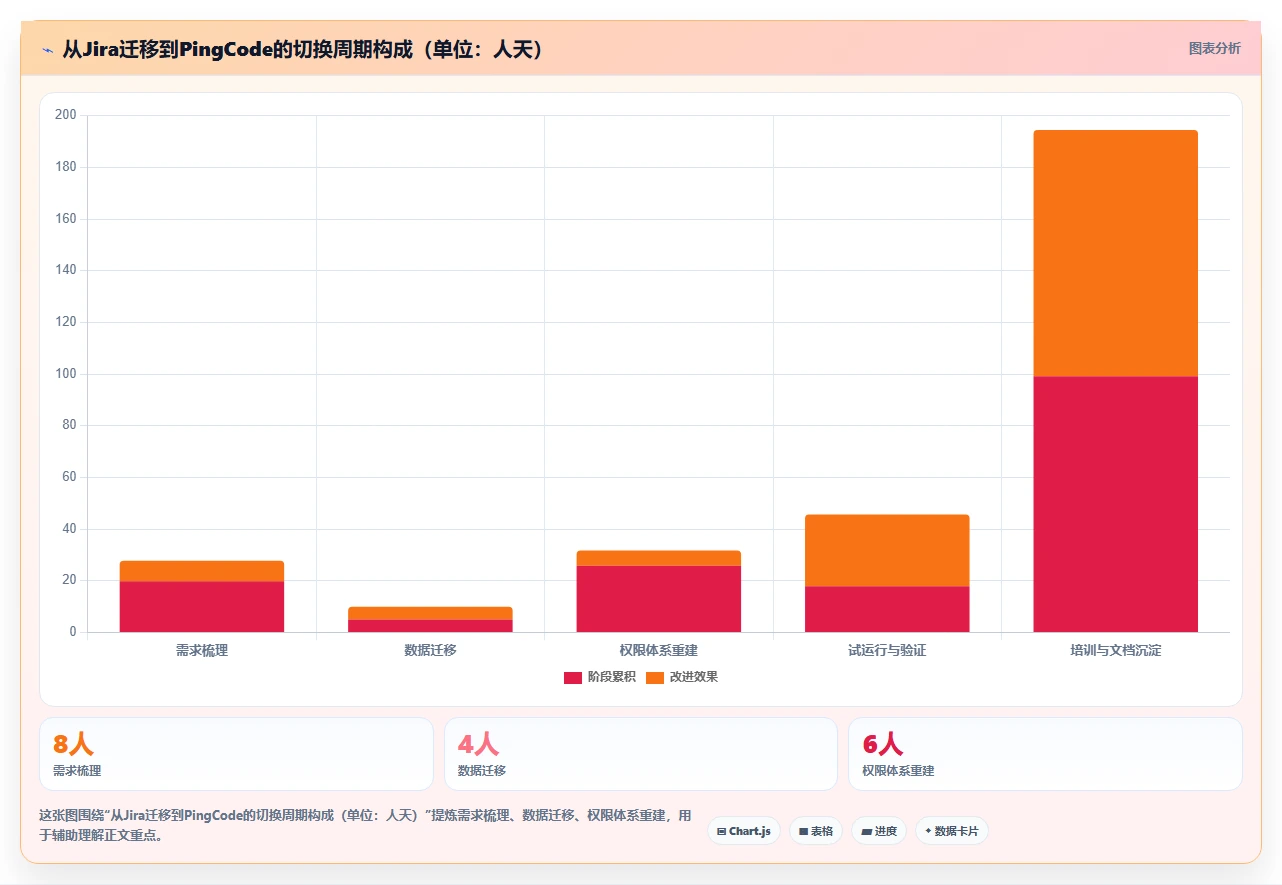Click the orange segment of the 权限体系重建 bar
Viewport: 1282px width, 885px height.
(x=659, y=558)
